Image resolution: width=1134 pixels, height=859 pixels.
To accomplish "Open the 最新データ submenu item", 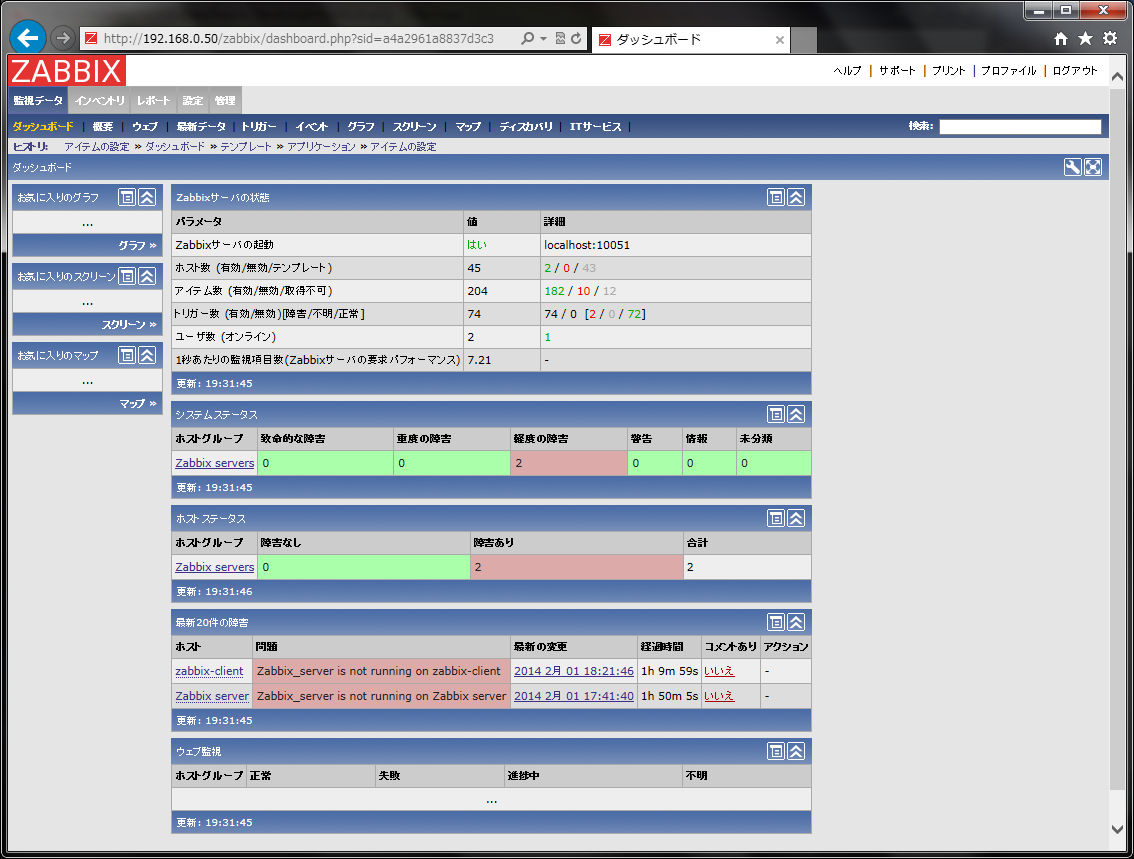I will [201, 127].
